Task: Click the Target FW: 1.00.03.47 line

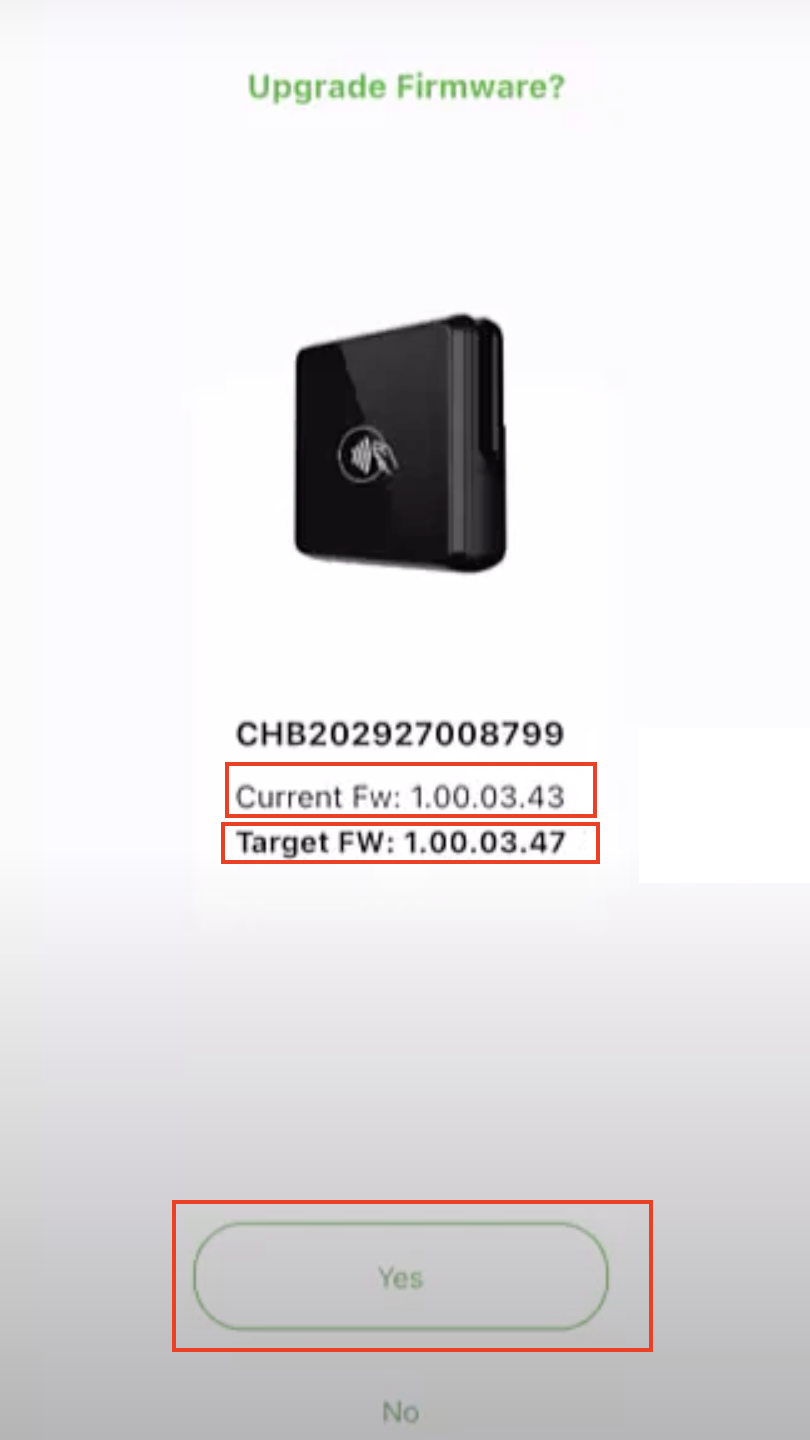Action: point(401,843)
